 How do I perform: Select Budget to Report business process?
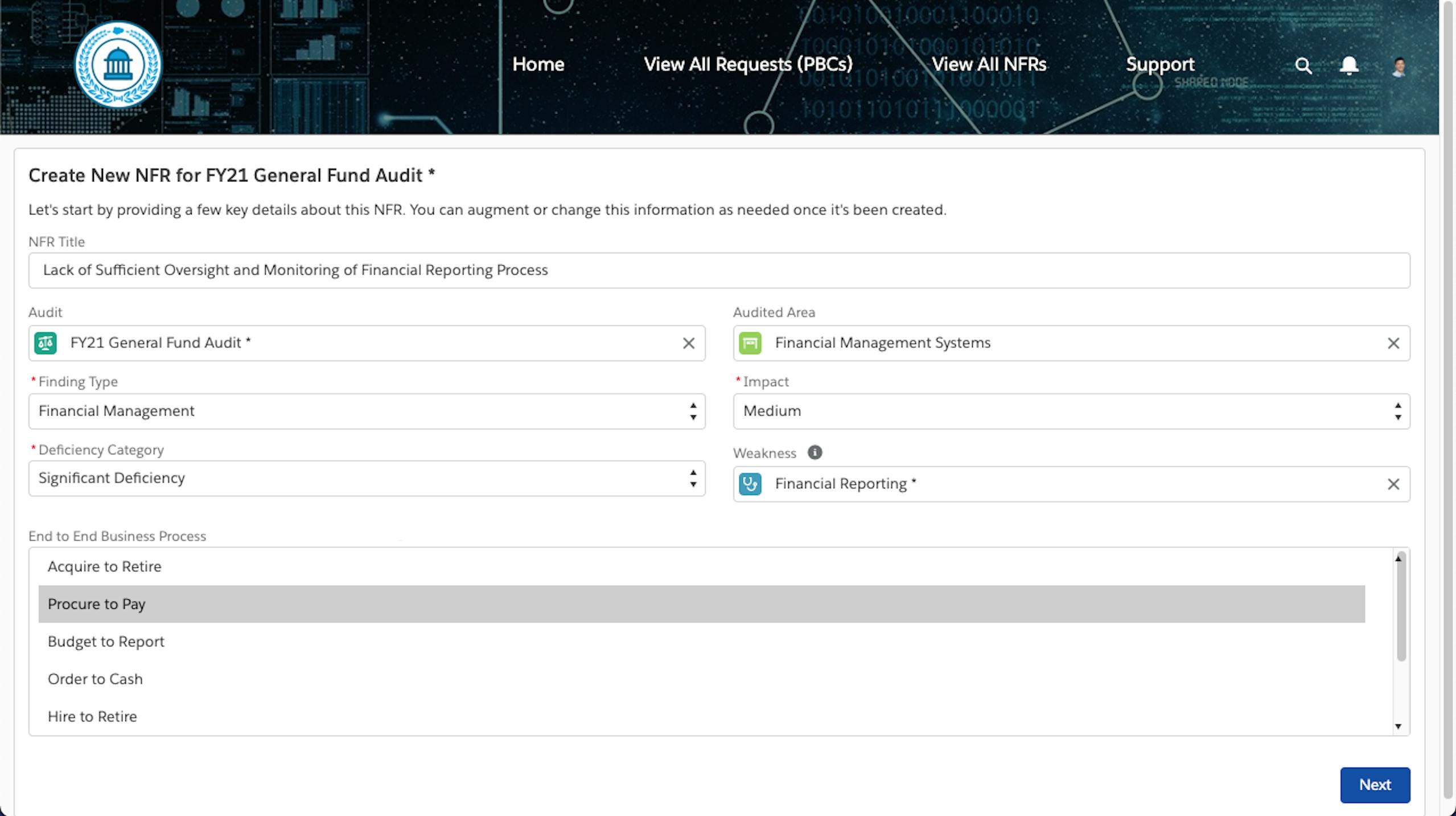click(106, 641)
